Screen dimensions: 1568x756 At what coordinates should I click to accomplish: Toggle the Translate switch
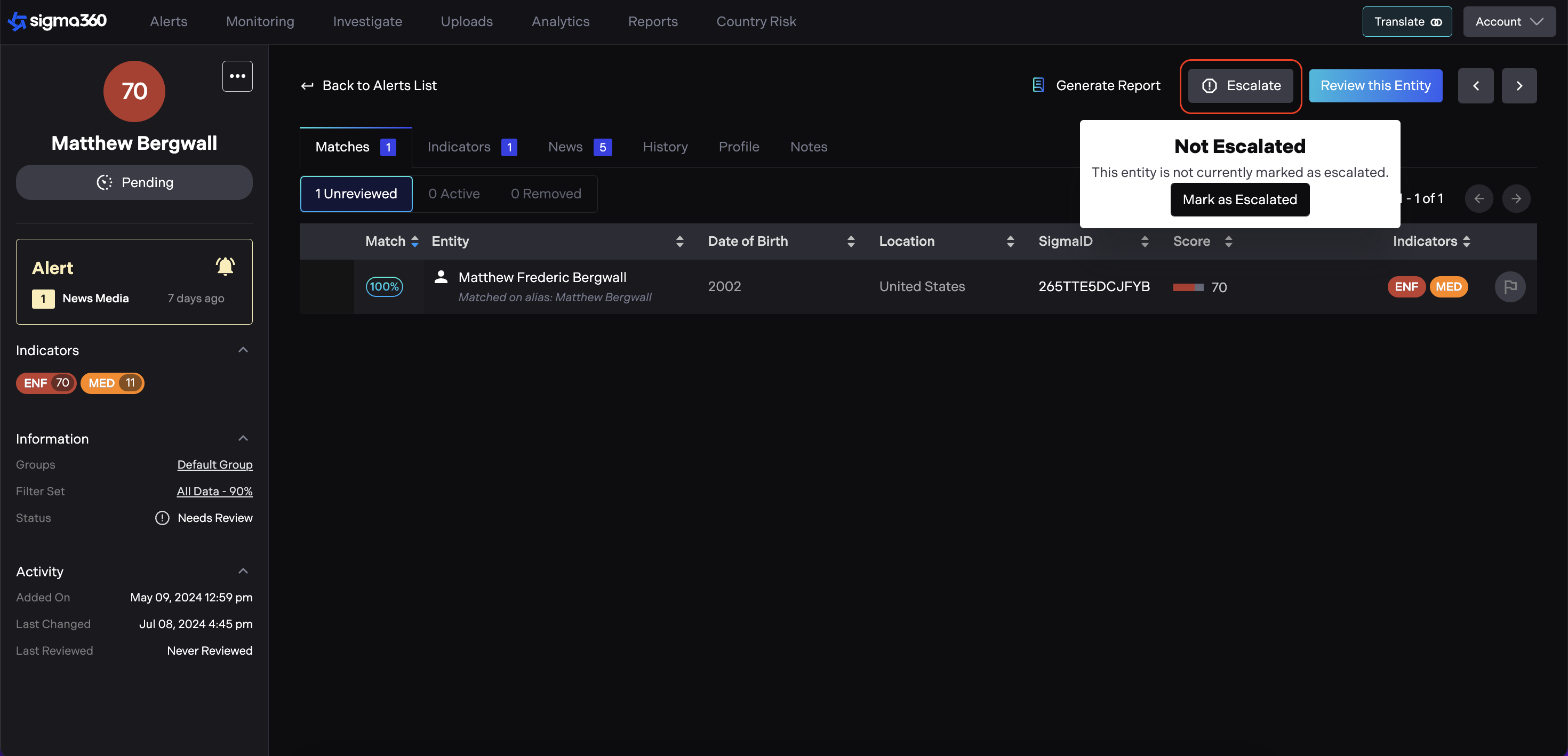coord(1436,22)
